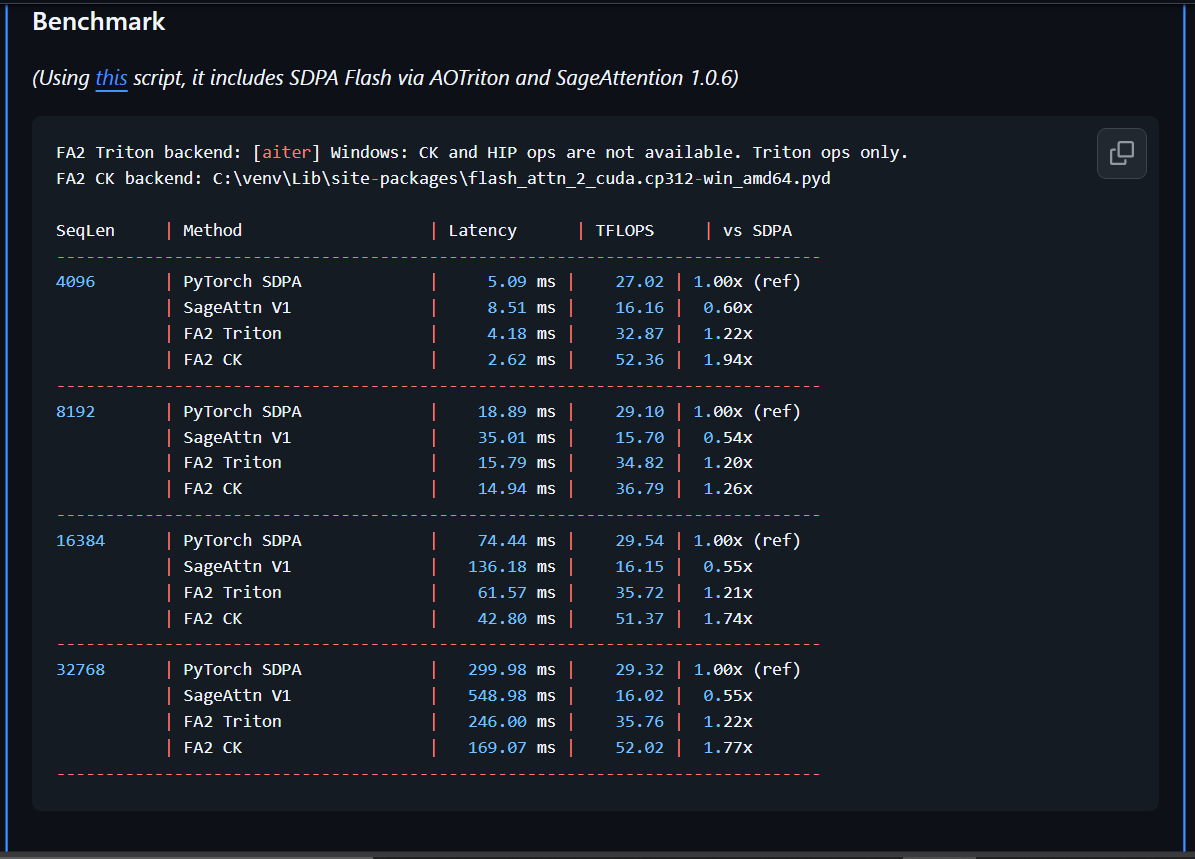Image resolution: width=1195 pixels, height=859 pixels.
Task: Select sequence length 4096
Action: click(x=75, y=281)
